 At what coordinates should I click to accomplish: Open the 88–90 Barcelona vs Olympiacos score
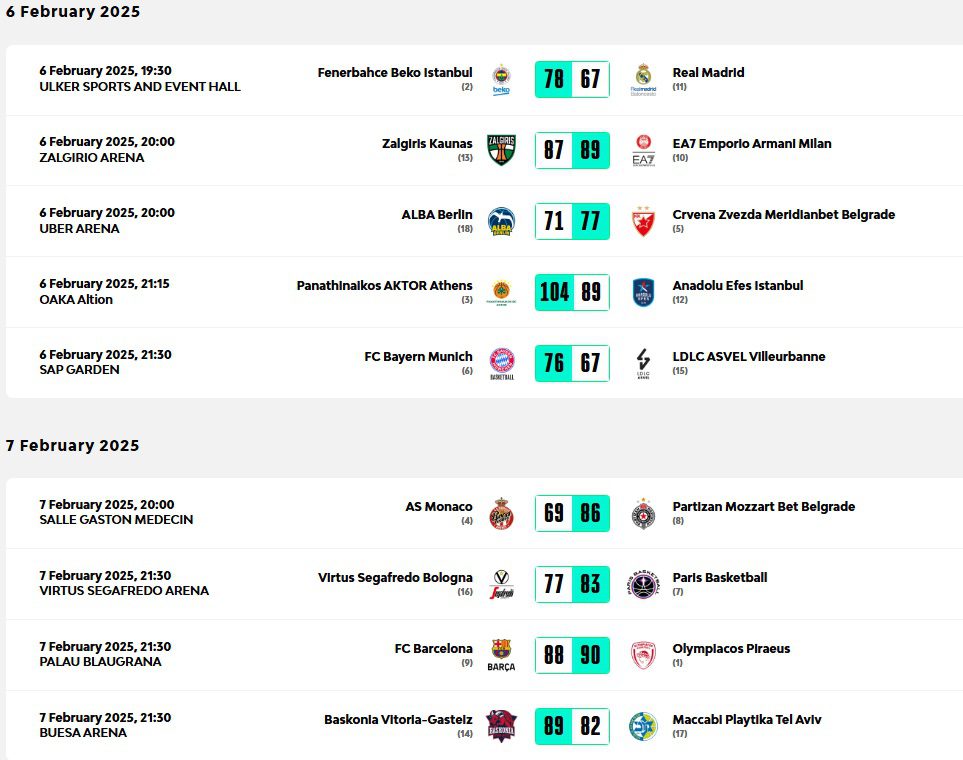click(572, 655)
